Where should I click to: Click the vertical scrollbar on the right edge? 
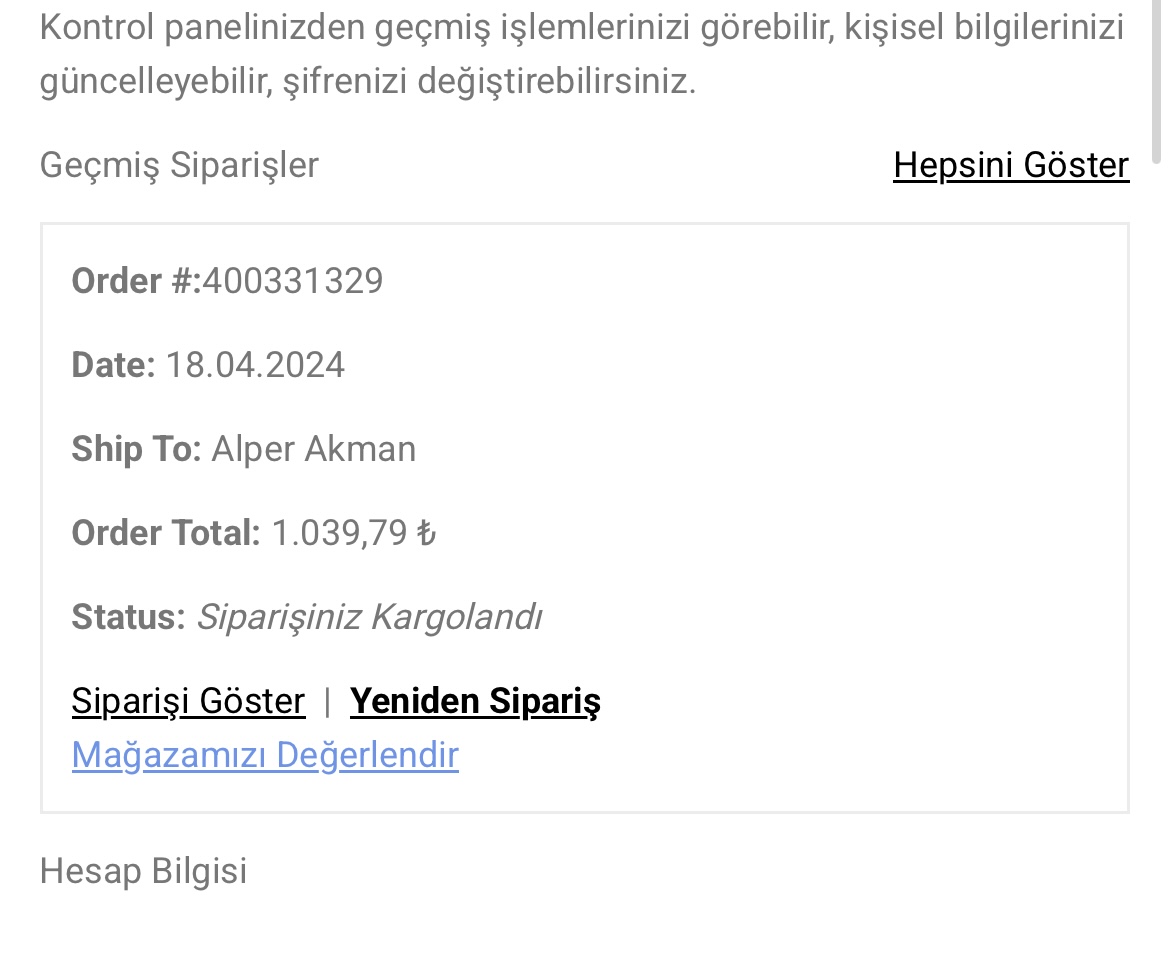tap(1158, 80)
